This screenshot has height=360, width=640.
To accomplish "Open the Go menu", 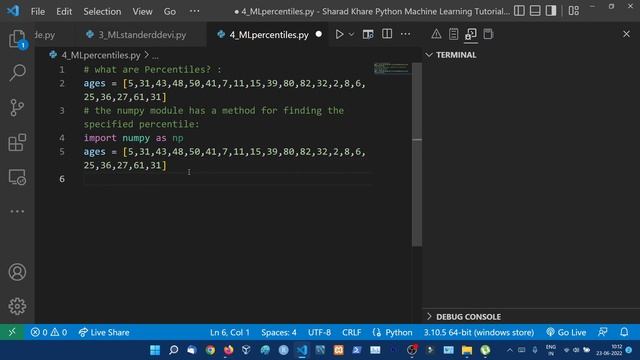I will tap(170, 11).
